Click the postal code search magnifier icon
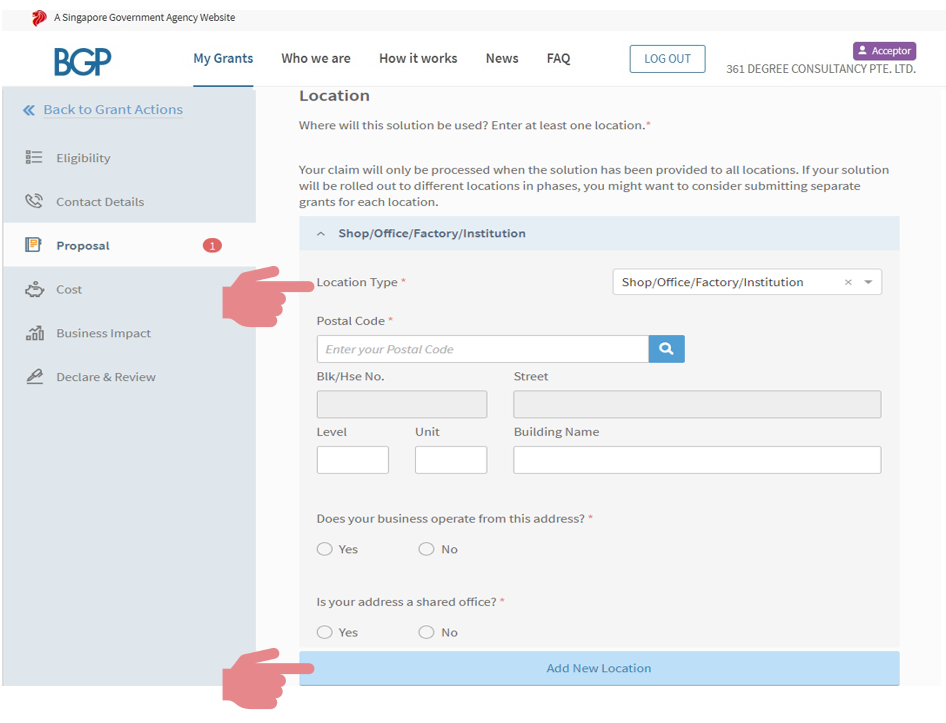 tap(666, 349)
